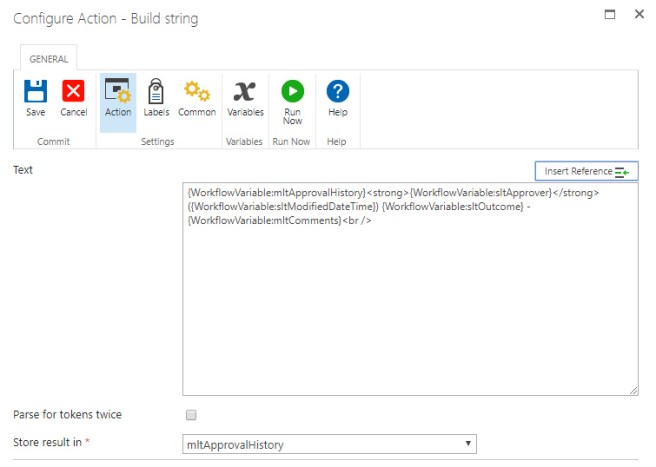Screen dimensions: 656x467
Task: Enable Parse for tokens twice checkbox
Action: click(x=191, y=415)
